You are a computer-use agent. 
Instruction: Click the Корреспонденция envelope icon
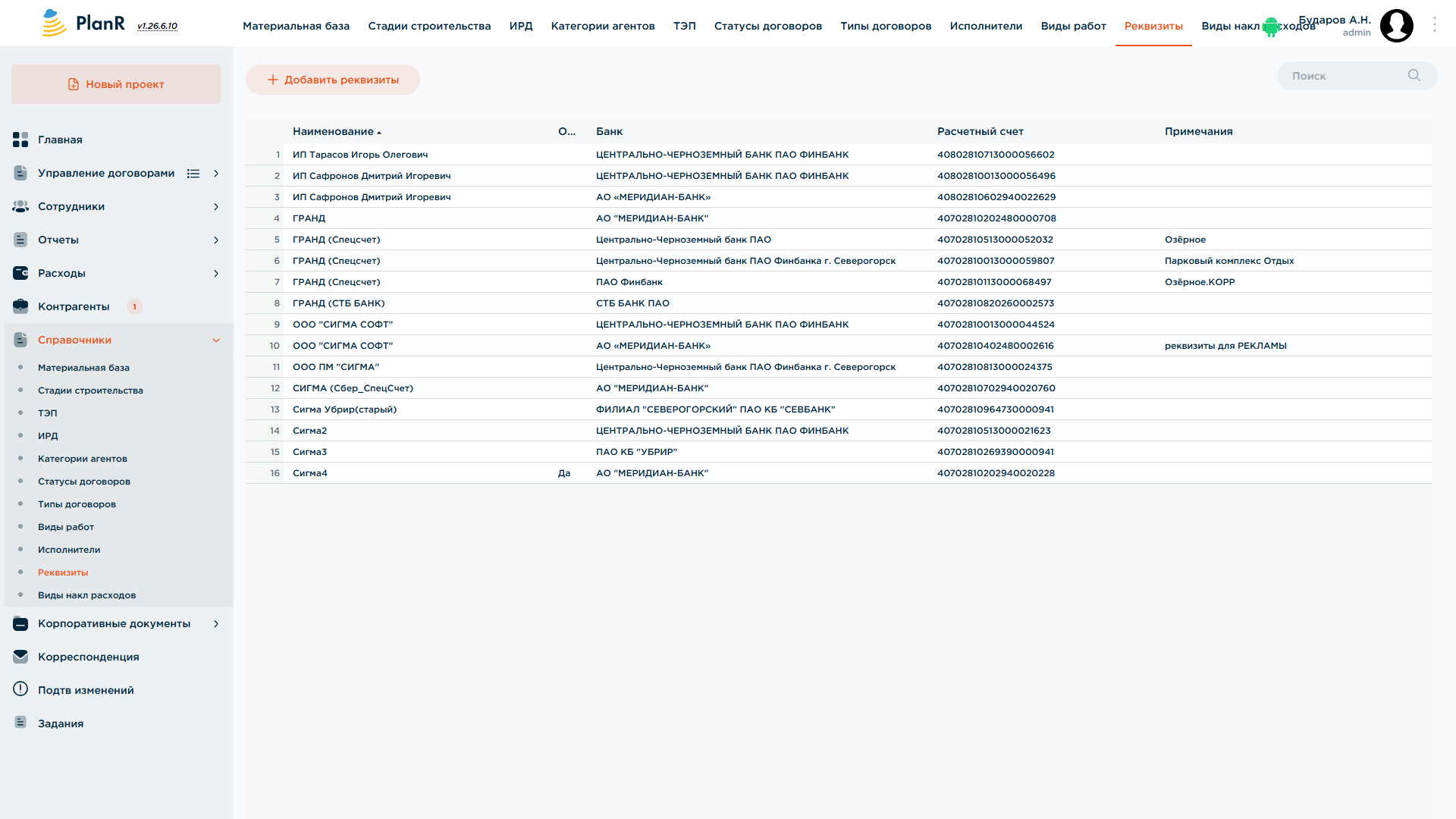click(20, 657)
